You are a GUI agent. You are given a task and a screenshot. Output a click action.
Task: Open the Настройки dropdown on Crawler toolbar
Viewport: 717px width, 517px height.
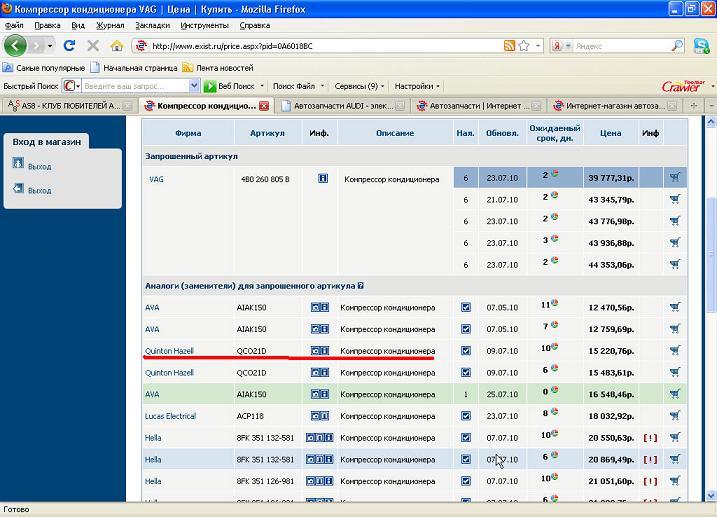[438, 85]
